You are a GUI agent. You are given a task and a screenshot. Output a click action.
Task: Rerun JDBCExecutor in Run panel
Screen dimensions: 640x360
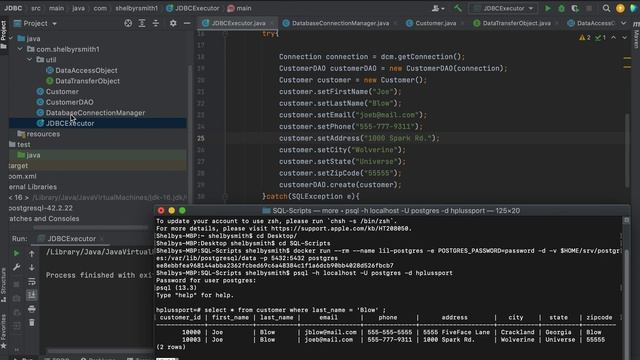[x=16, y=253]
